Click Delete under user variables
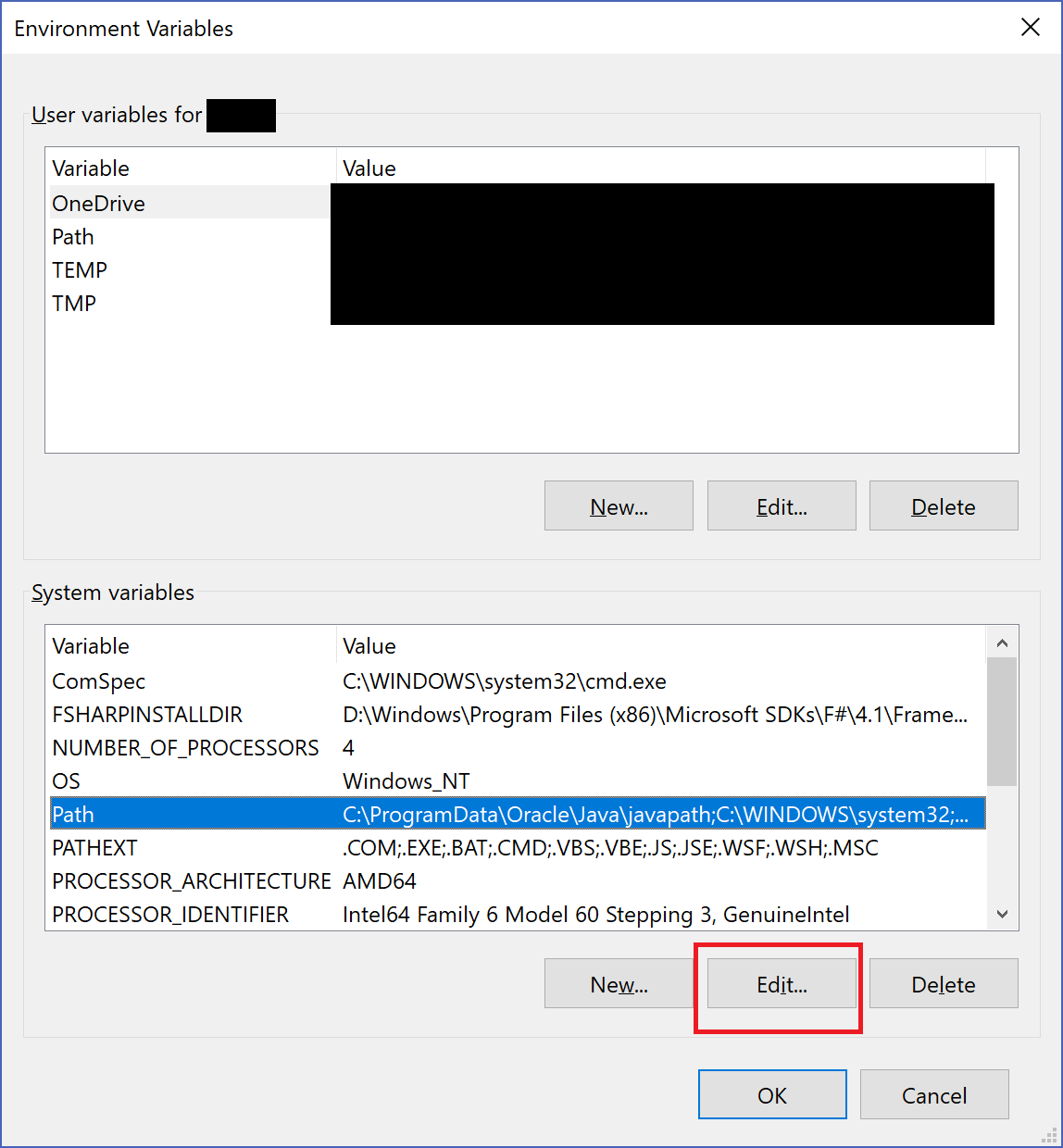Image resolution: width=1063 pixels, height=1148 pixels. [943, 505]
